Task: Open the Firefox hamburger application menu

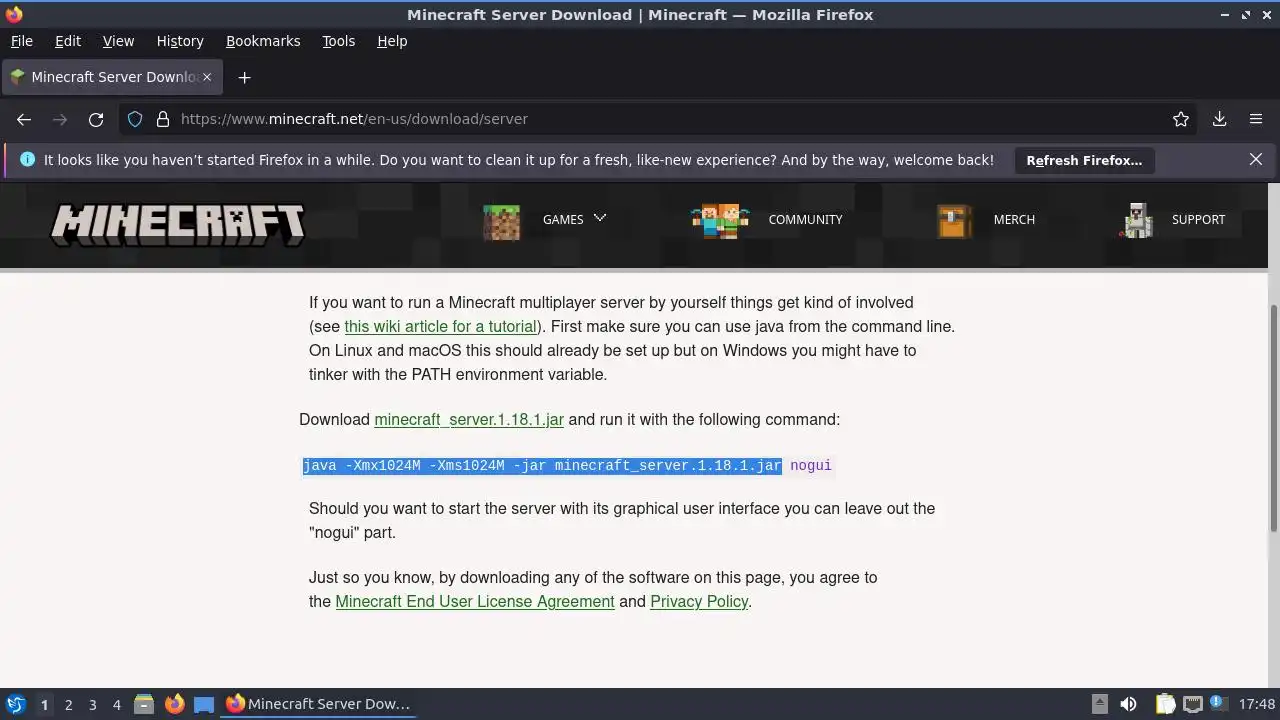Action: click(x=1256, y=119)
